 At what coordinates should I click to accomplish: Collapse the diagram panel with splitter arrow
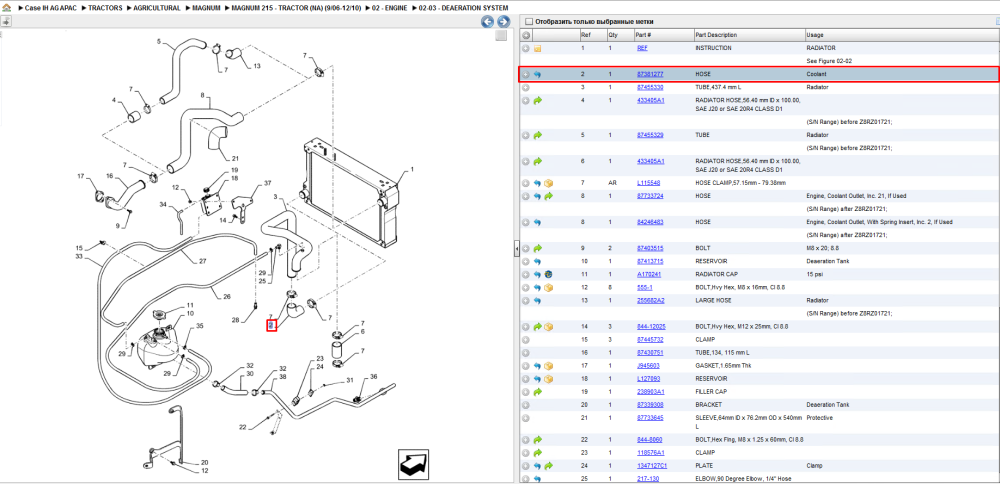click(x=516, y=249)
